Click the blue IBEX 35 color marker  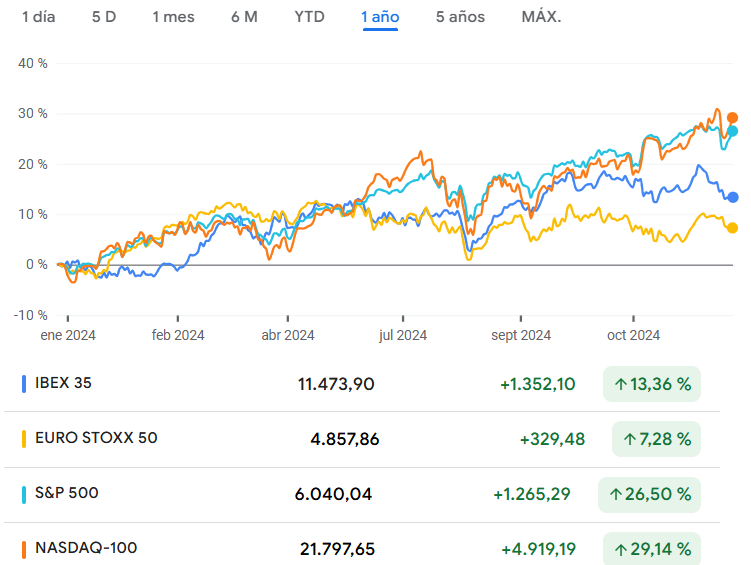tap(23, 383)
